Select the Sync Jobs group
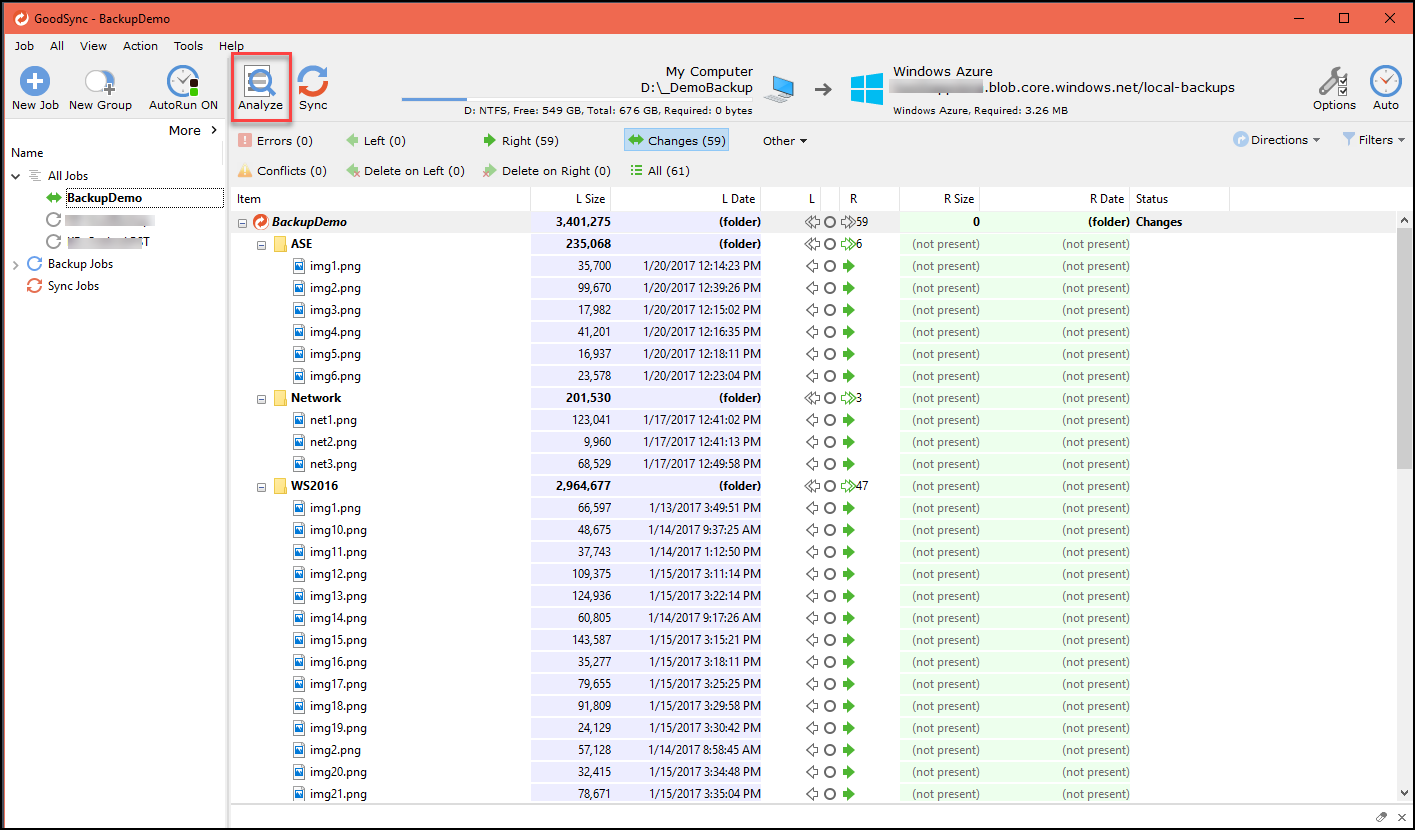1415x830 pixels. (73, 286)
